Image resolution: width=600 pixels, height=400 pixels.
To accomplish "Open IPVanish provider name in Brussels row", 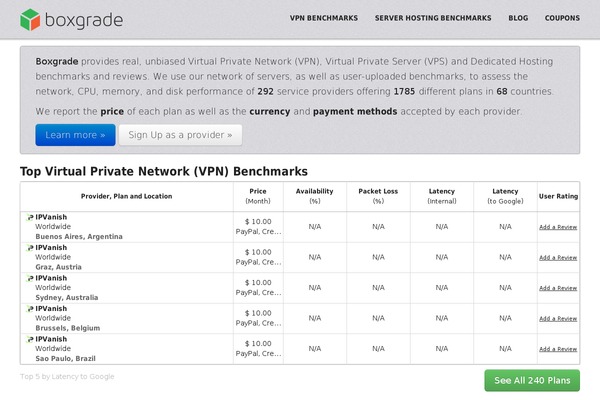I will [x=51, y=309].
